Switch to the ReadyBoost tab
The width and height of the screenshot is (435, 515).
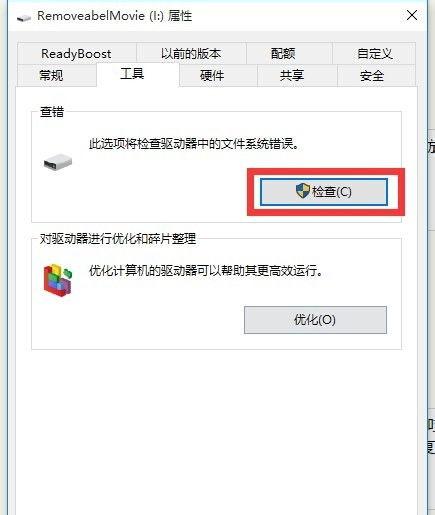76,53
